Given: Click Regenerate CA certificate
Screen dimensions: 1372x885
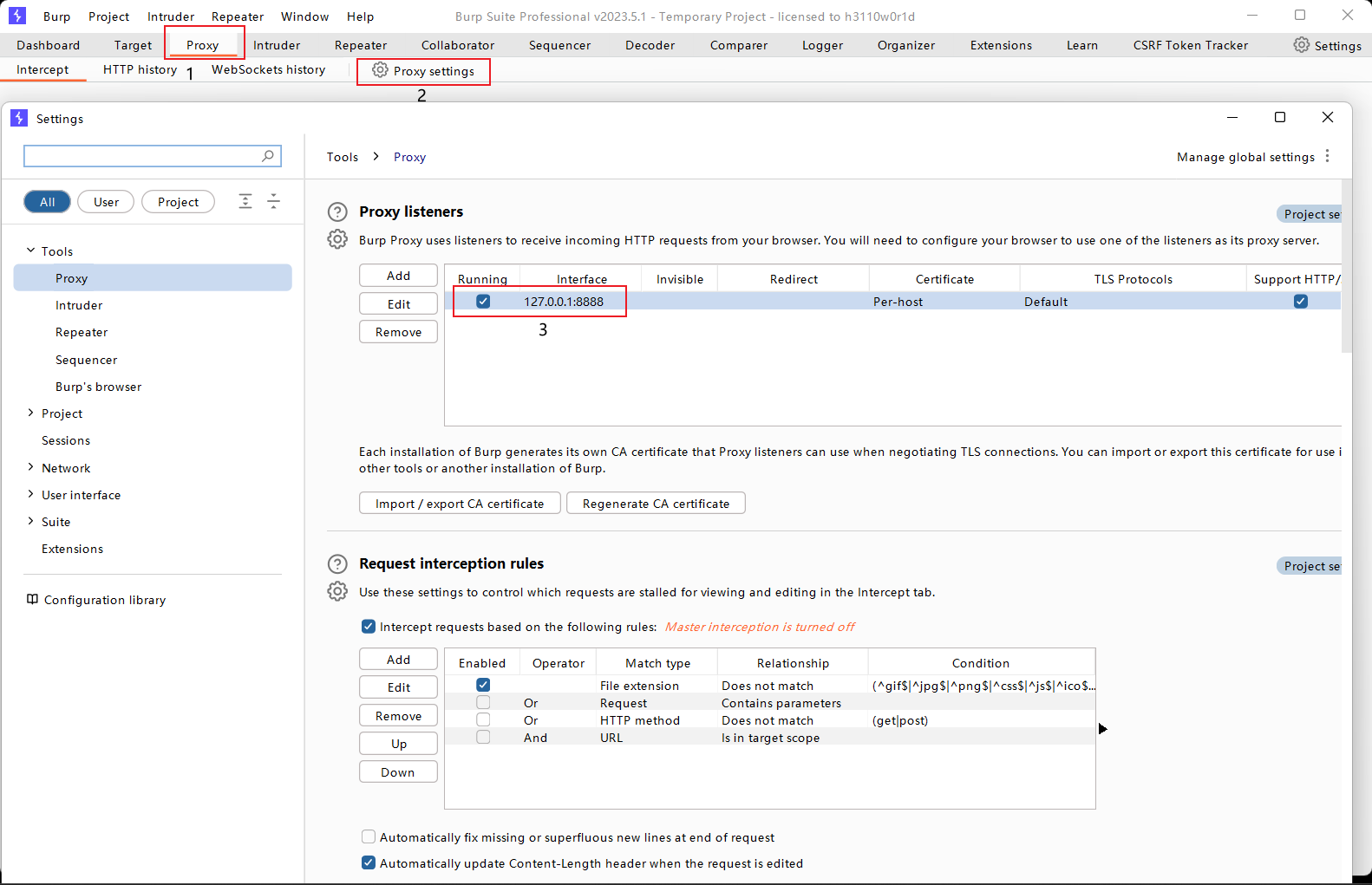Looking at the screenshot, I should tap(656, 504).
